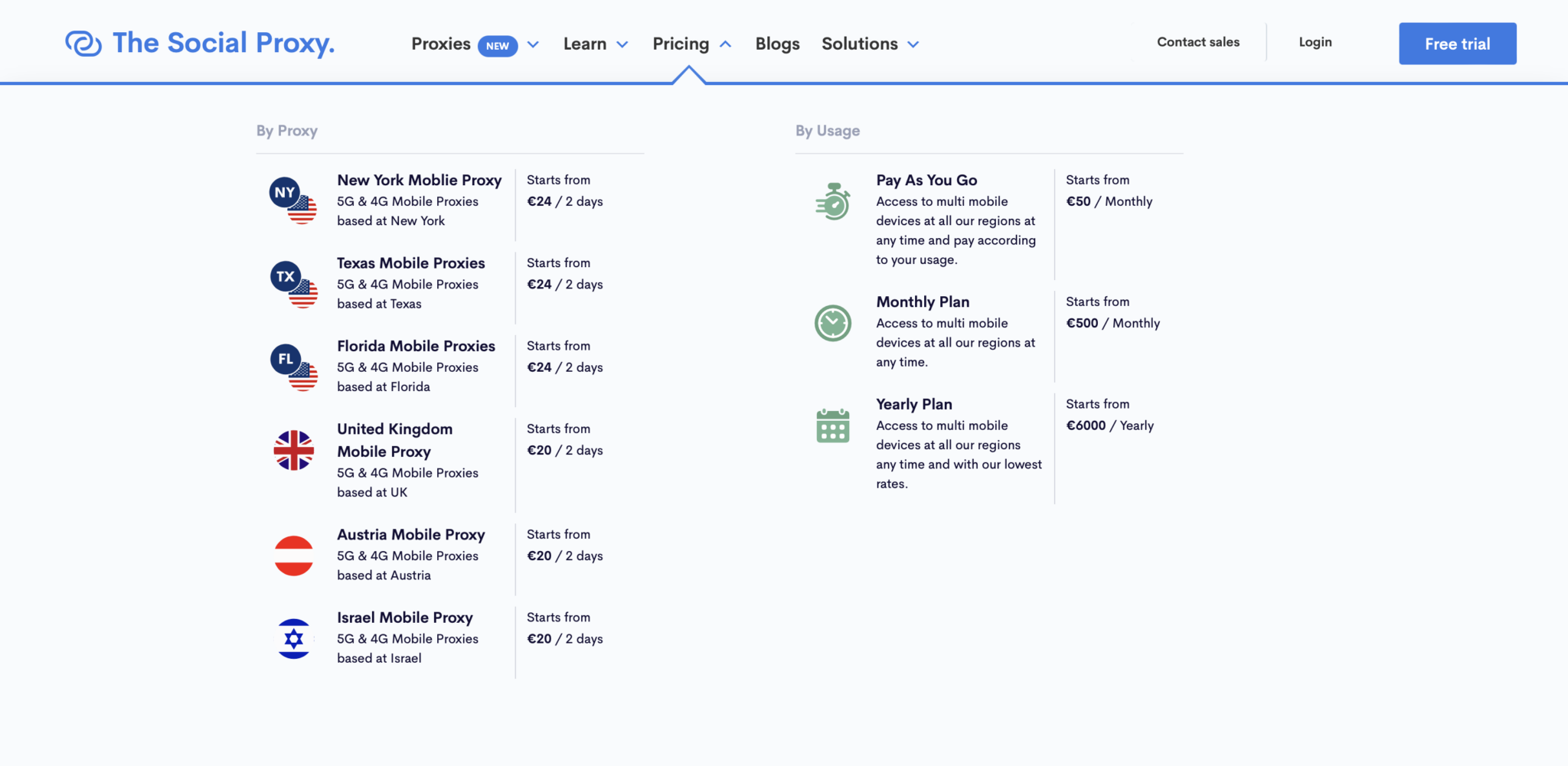Switch to the Pricing menu item
The height and width of the screenshot is (766, 1568).
click(x=681, y=44)
